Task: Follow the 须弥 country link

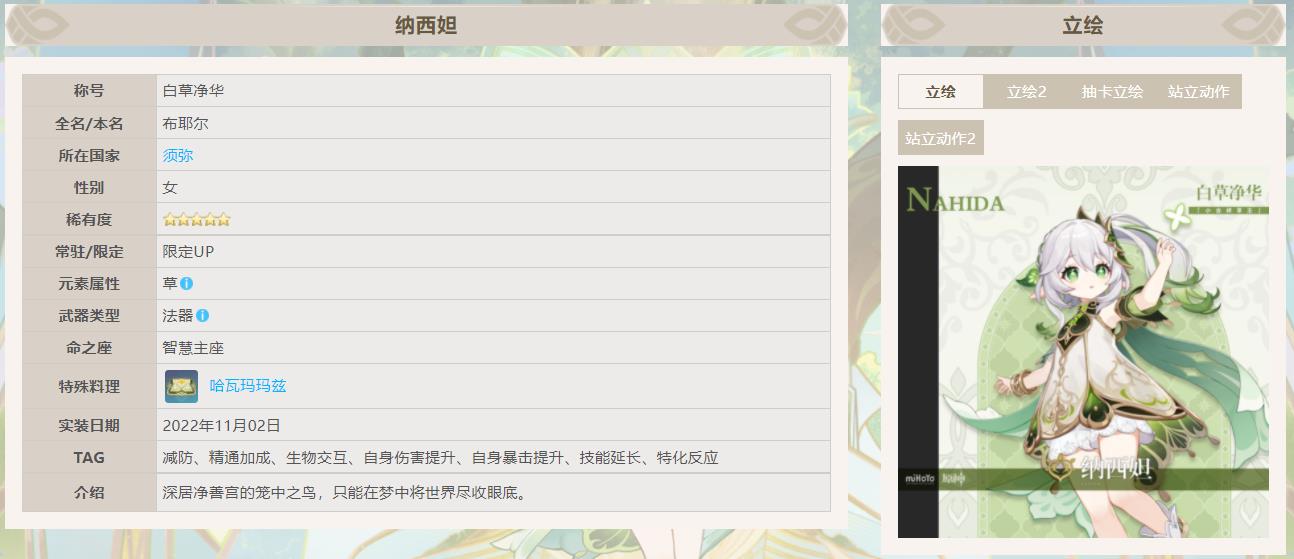Action: (178, 156)
